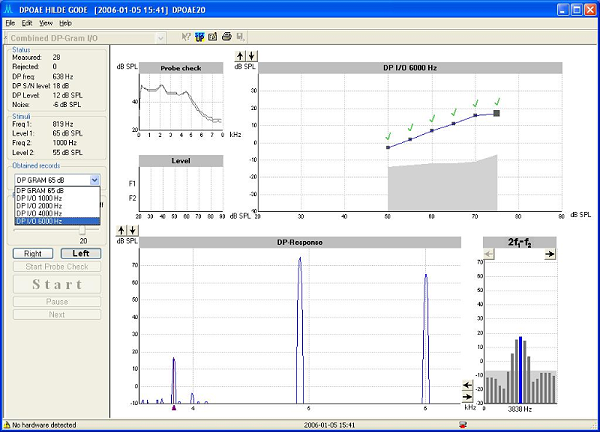The width and height of the screenshot is (600, 432).
Task: Choose DP I/O 4000 Hz from list
Action: [40, 212]
